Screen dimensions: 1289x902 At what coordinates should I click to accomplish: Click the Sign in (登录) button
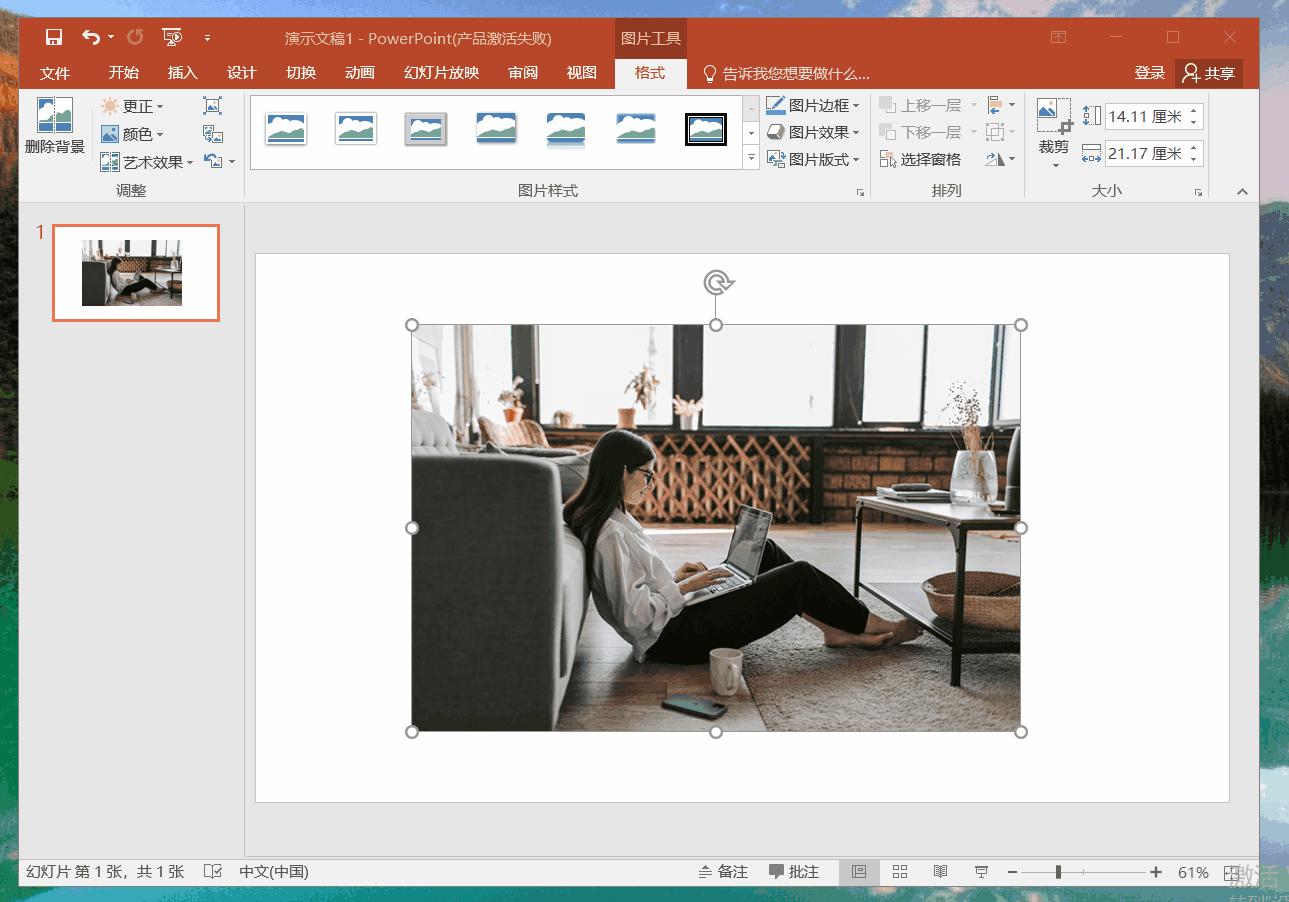click(x=1149, y=73)
